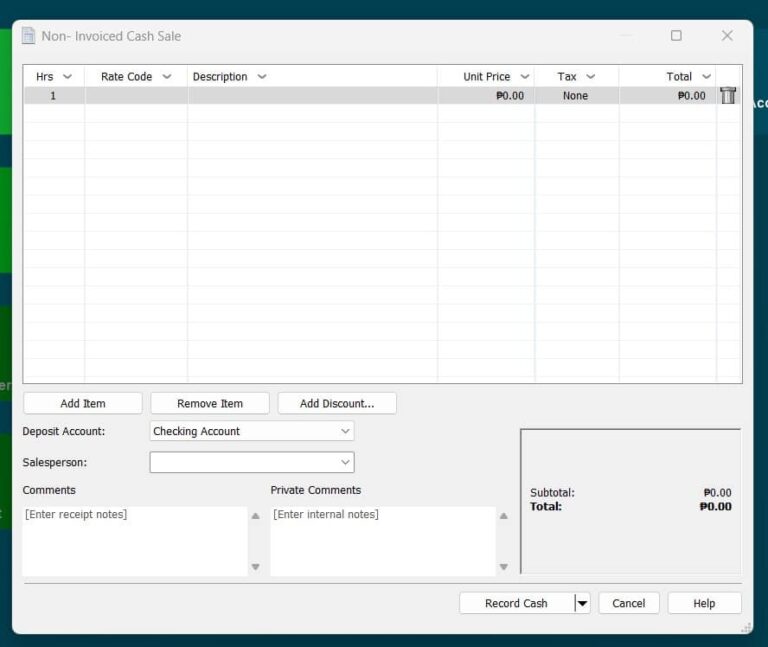Click into the Private Comments internal notes field
This screenshot has width=768, height=647.
pos(383,541)
